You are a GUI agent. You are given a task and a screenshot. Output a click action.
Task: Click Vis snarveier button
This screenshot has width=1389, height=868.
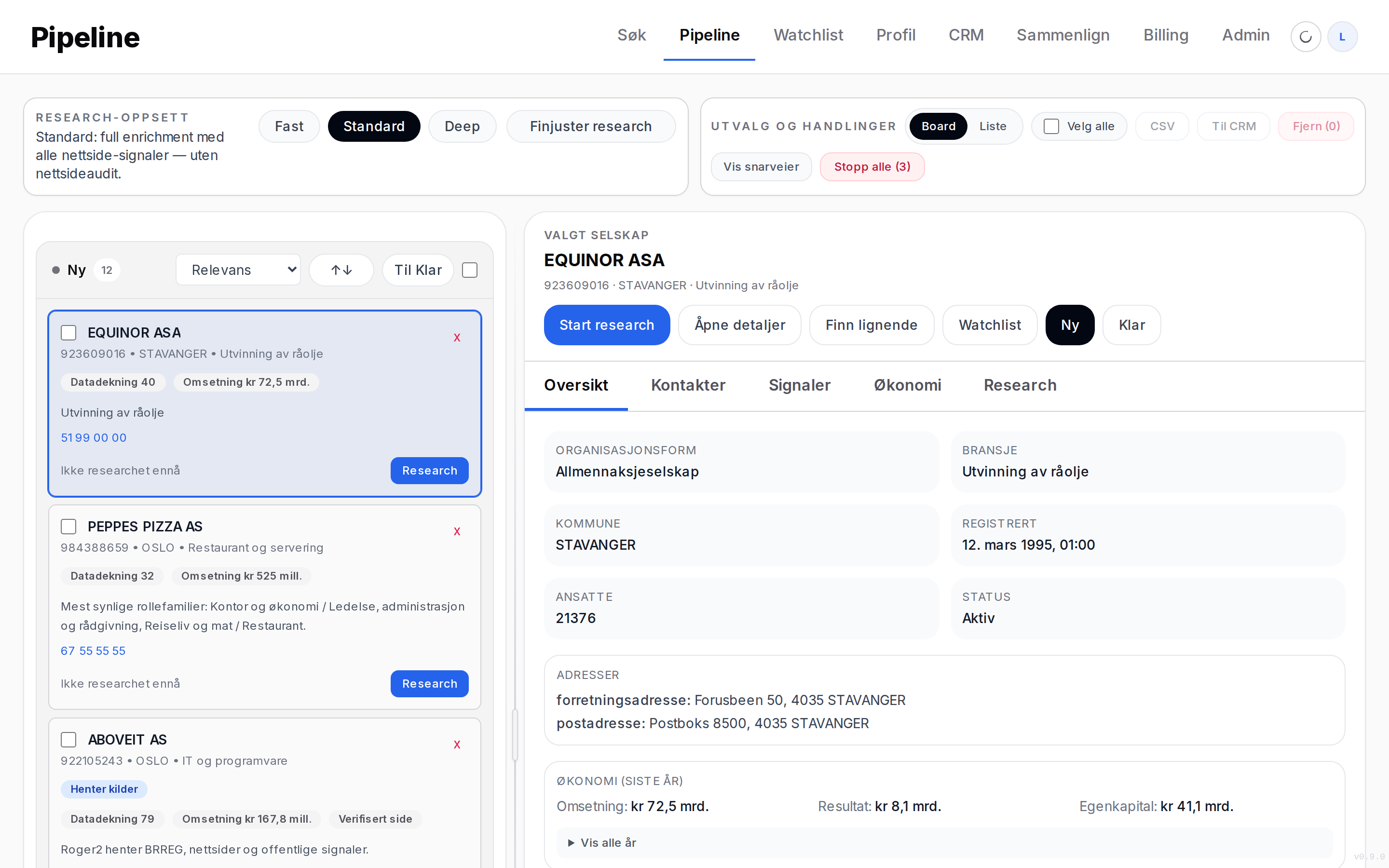click(x=761, y=167)
